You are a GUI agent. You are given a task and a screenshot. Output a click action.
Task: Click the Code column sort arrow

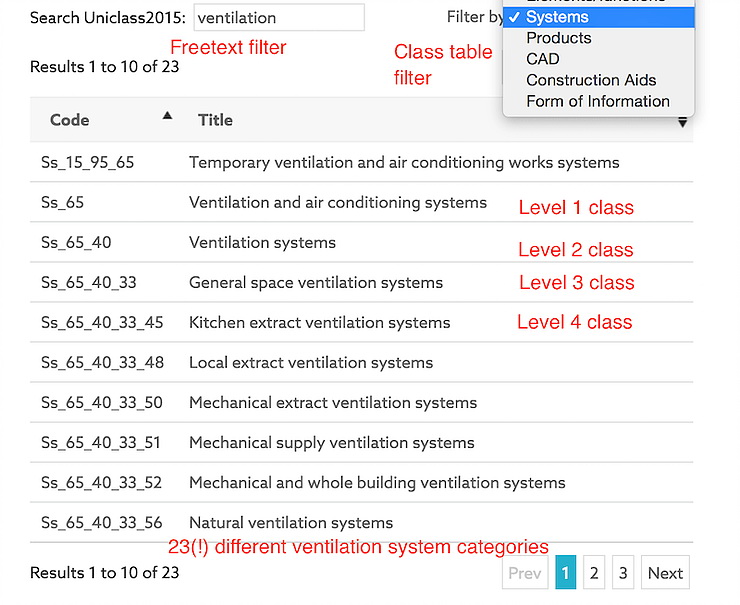[167, 116]
